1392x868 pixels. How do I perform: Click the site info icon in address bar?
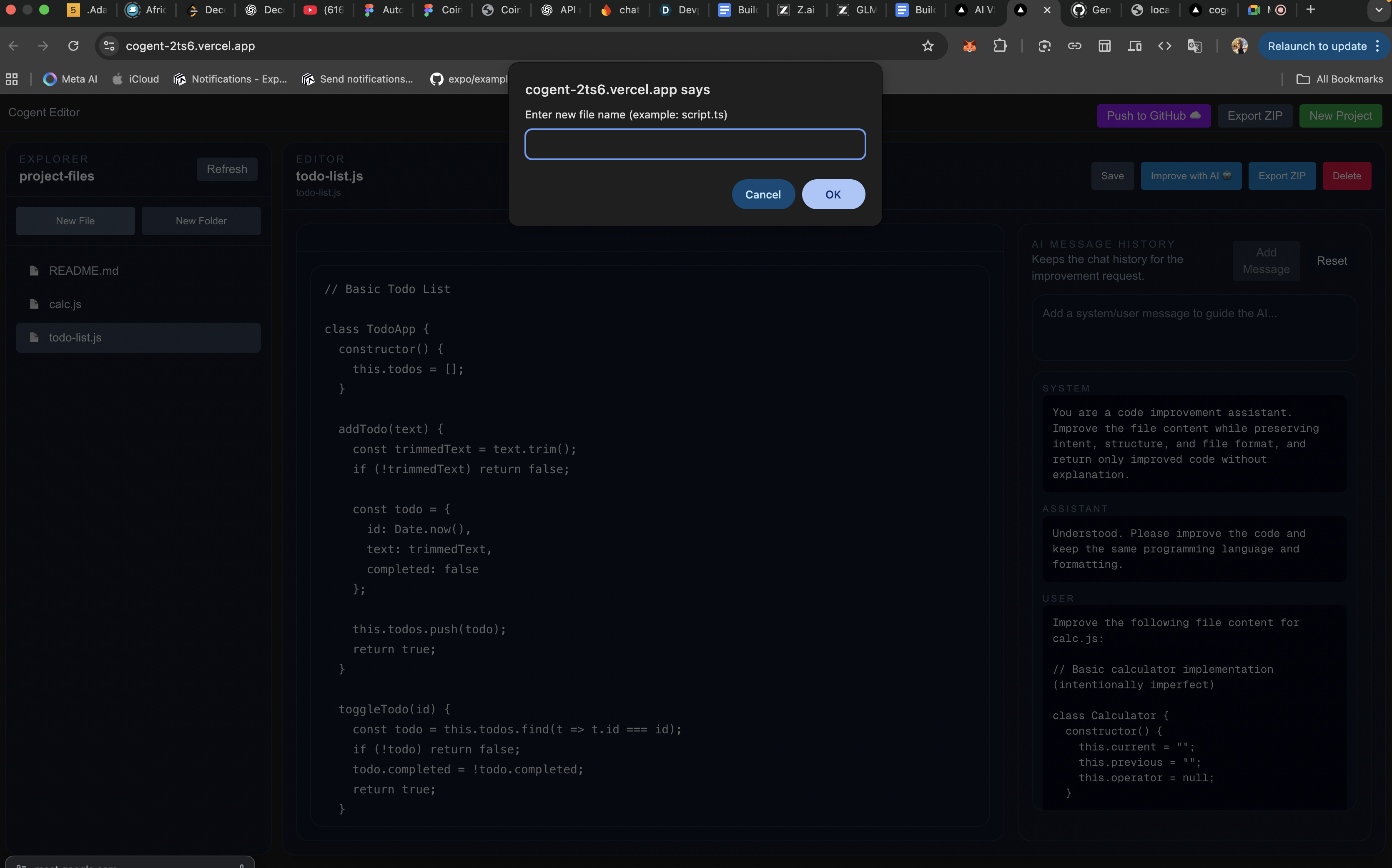pyautogui.click(x=109, y=46)
